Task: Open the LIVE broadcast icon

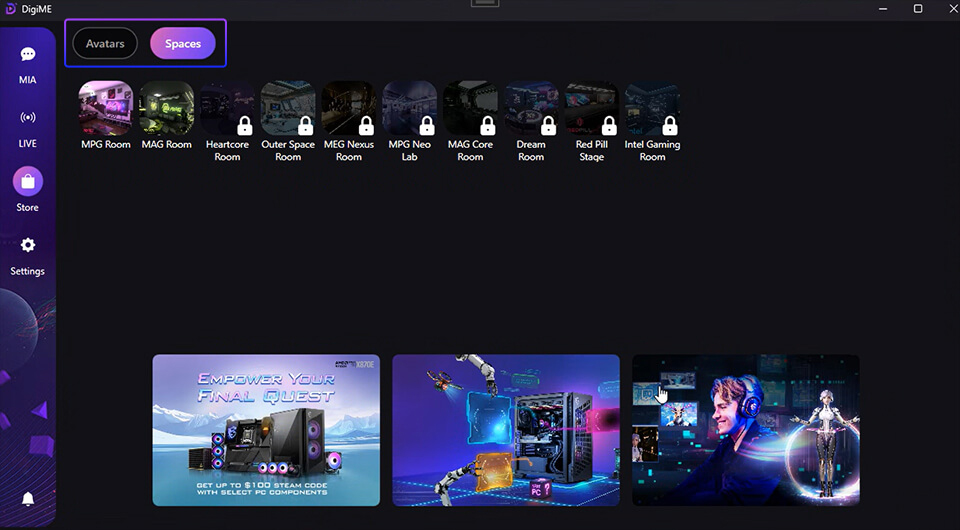Action: [28, 118]
